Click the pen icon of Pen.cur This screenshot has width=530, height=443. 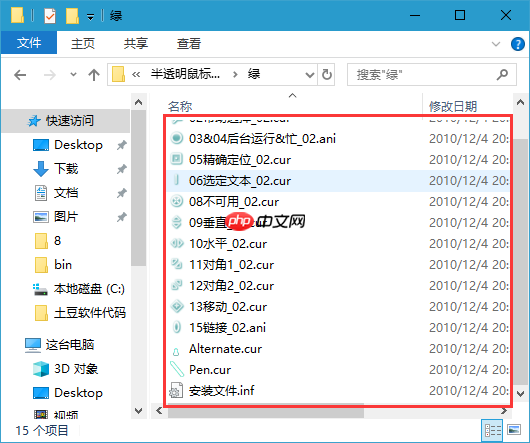pos(177,369)
